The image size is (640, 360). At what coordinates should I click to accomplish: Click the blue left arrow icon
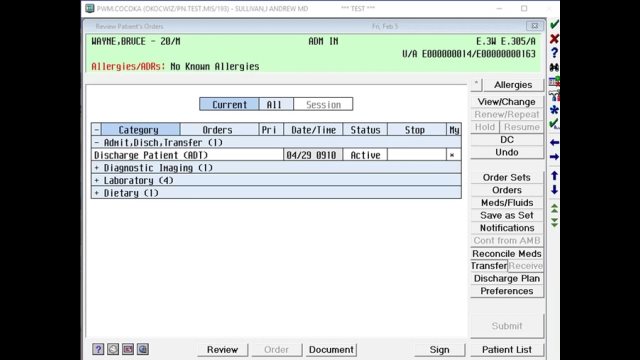coord(554,142)
